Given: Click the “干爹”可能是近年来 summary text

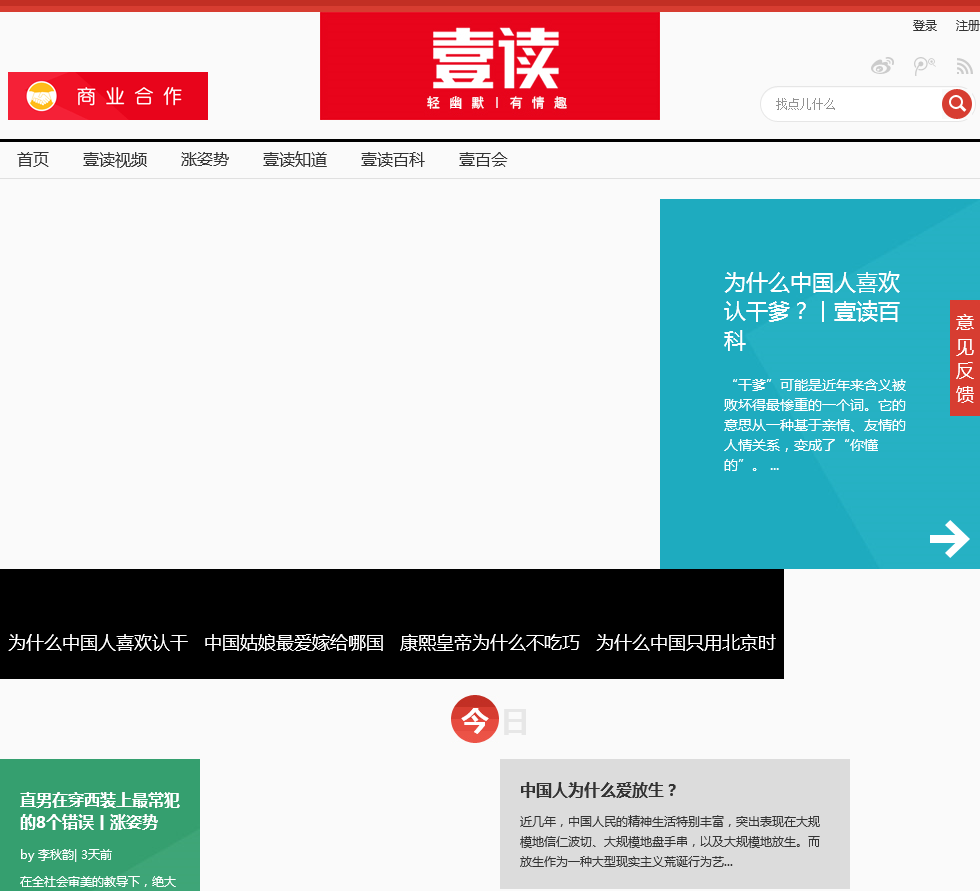Looking at the screenshot, I should pyautogui.click(x=814, y=425).
